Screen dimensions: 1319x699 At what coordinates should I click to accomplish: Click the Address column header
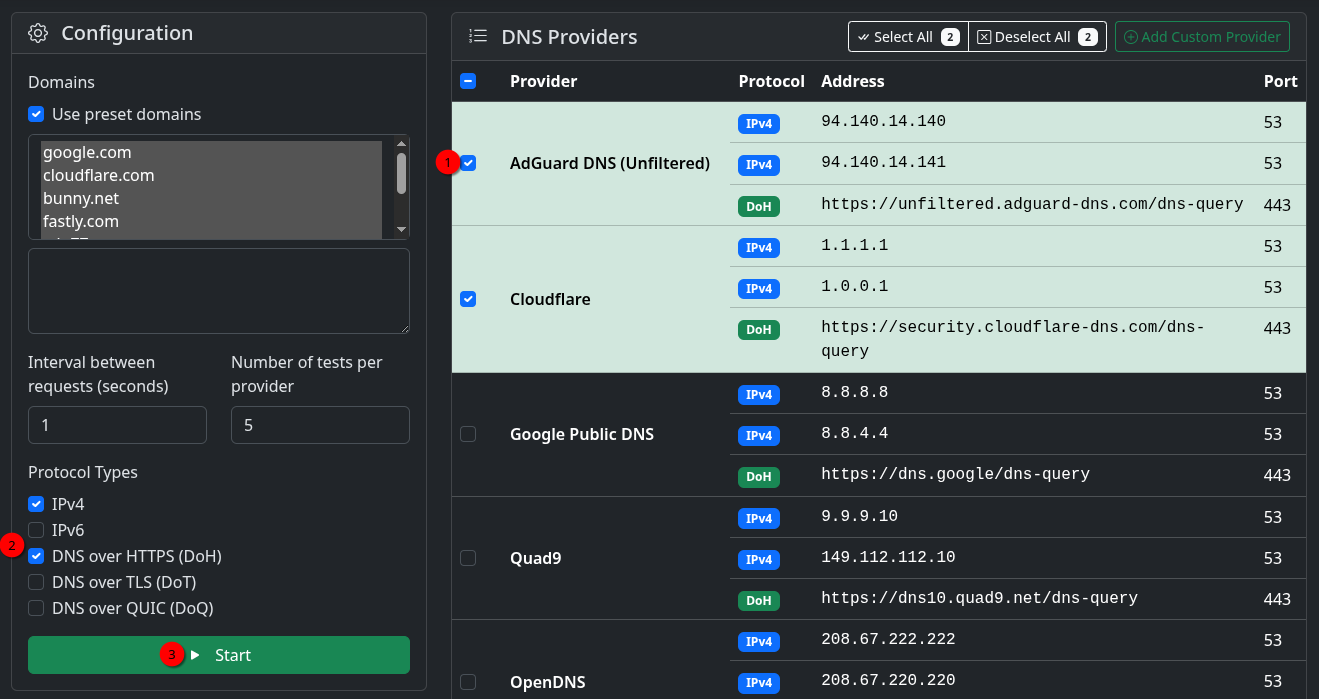pyautogui.click(x=852, y=81)
